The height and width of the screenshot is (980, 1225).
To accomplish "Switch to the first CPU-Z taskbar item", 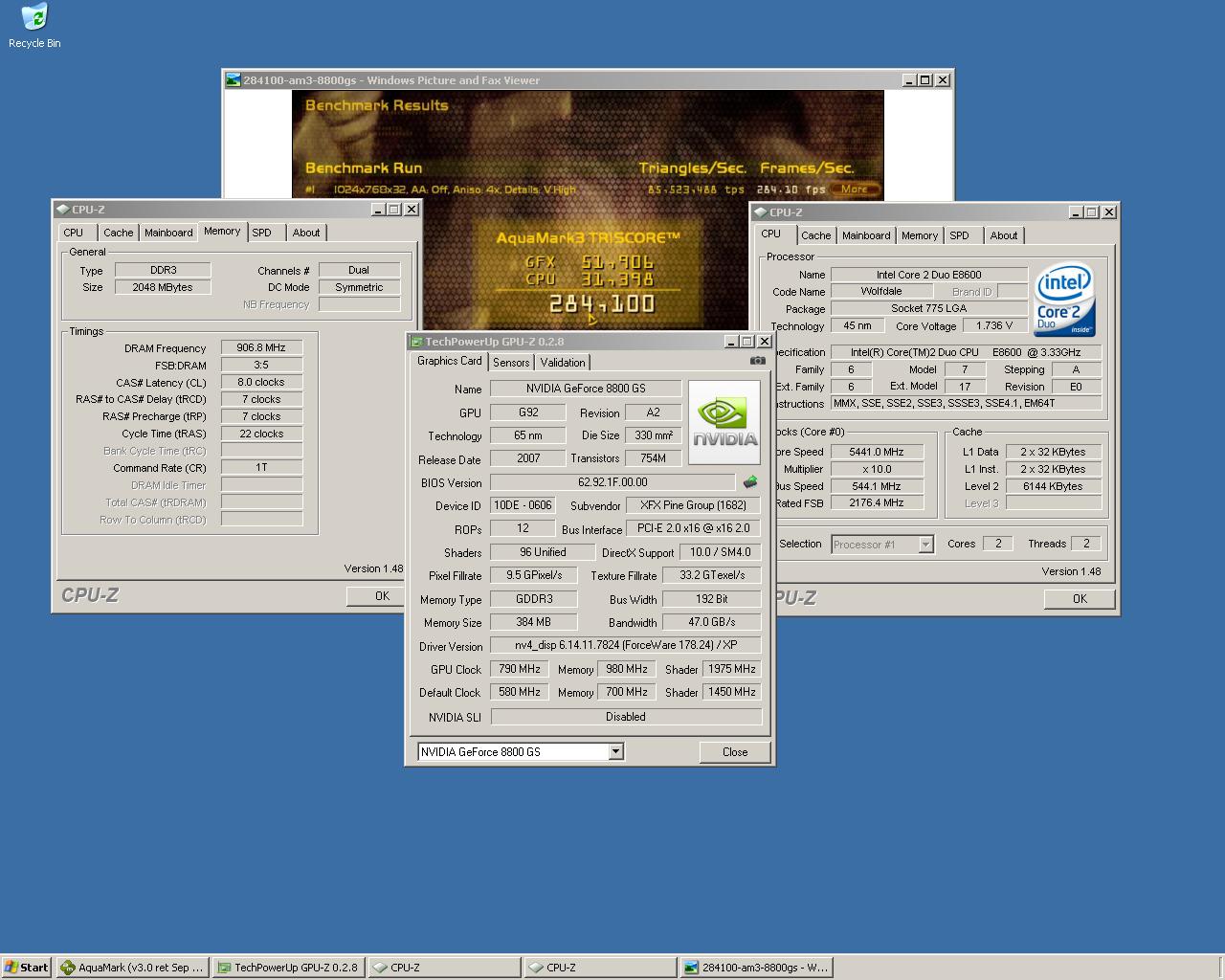I will (444, 968).
